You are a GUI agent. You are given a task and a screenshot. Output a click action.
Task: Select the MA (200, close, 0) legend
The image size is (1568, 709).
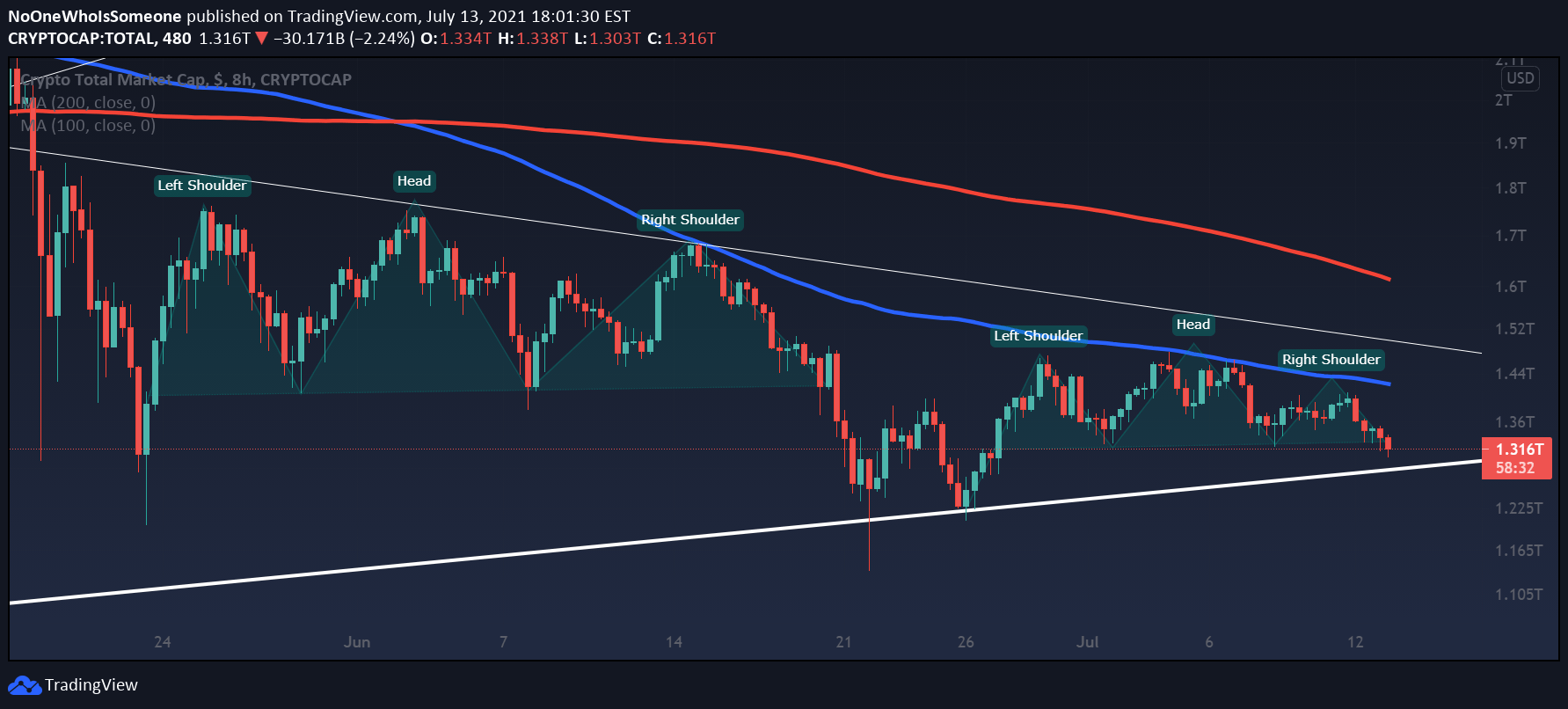click(x=89, y=103)
